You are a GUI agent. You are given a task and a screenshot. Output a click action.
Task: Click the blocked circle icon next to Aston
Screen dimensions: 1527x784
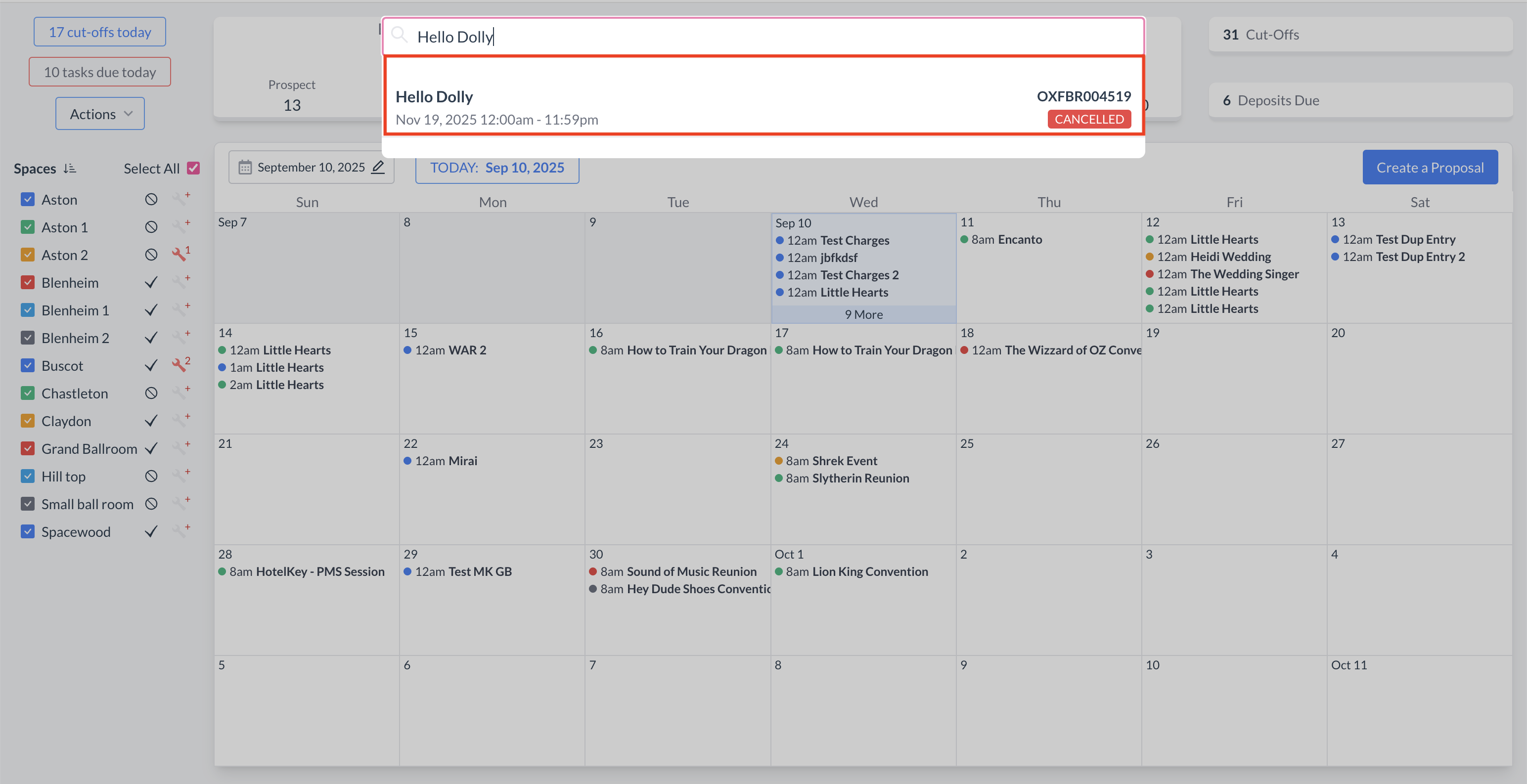151,200
